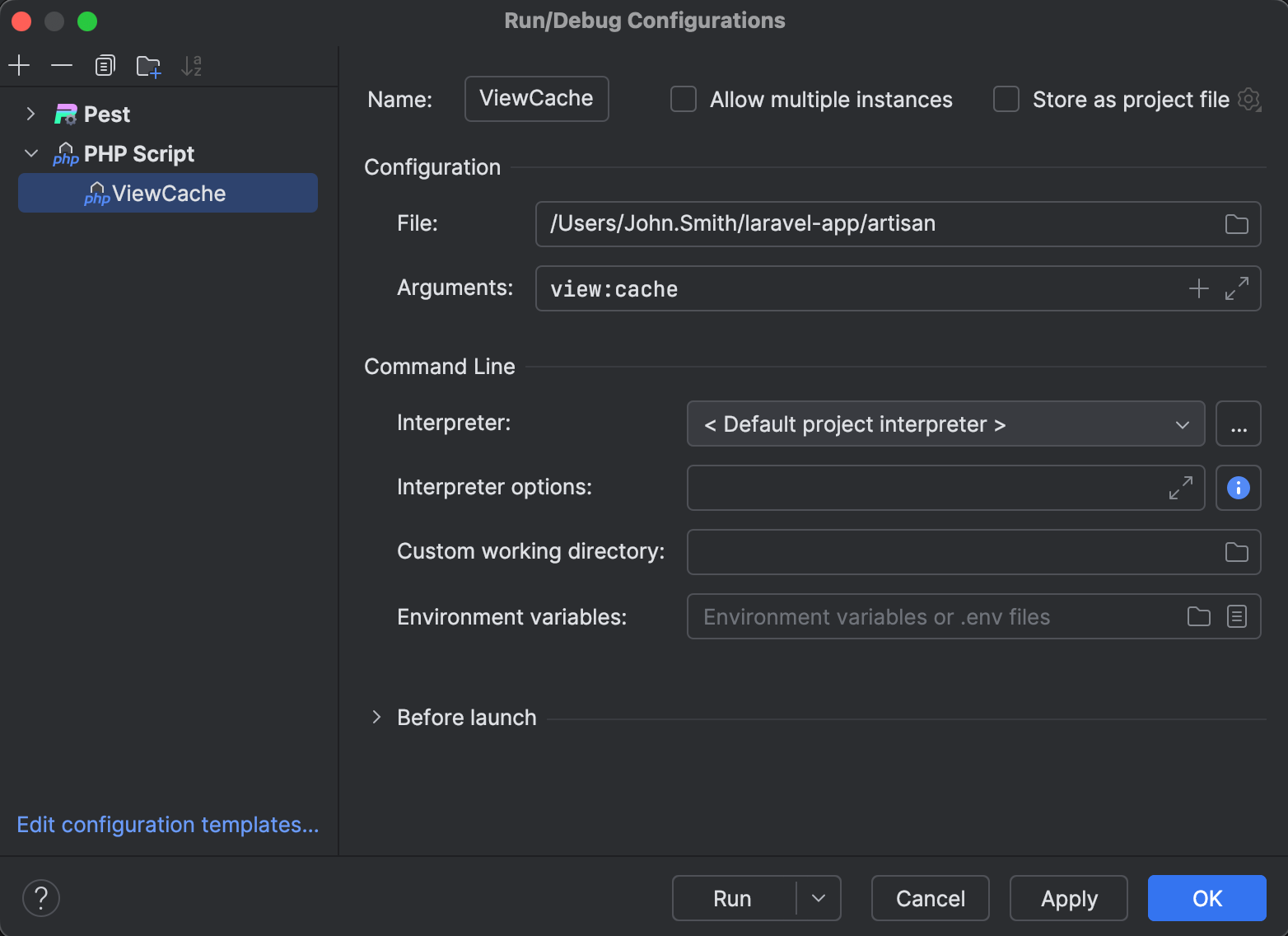Click the Name input field
Screen dimensions: 1288x936
coord(536,98)
